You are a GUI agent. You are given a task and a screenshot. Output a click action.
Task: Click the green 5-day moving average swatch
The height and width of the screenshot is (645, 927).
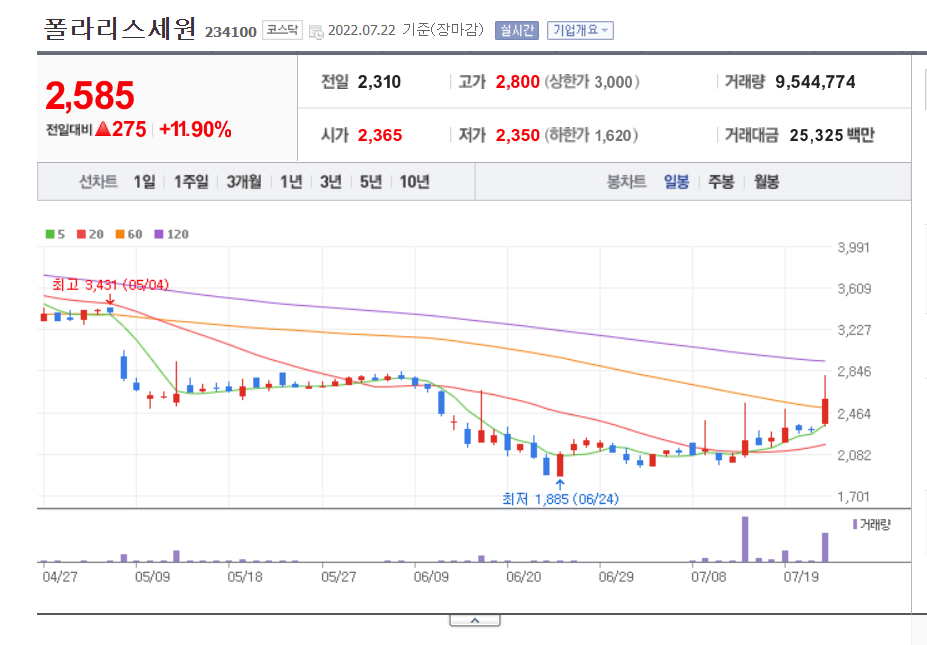click(x=50, y=234)
